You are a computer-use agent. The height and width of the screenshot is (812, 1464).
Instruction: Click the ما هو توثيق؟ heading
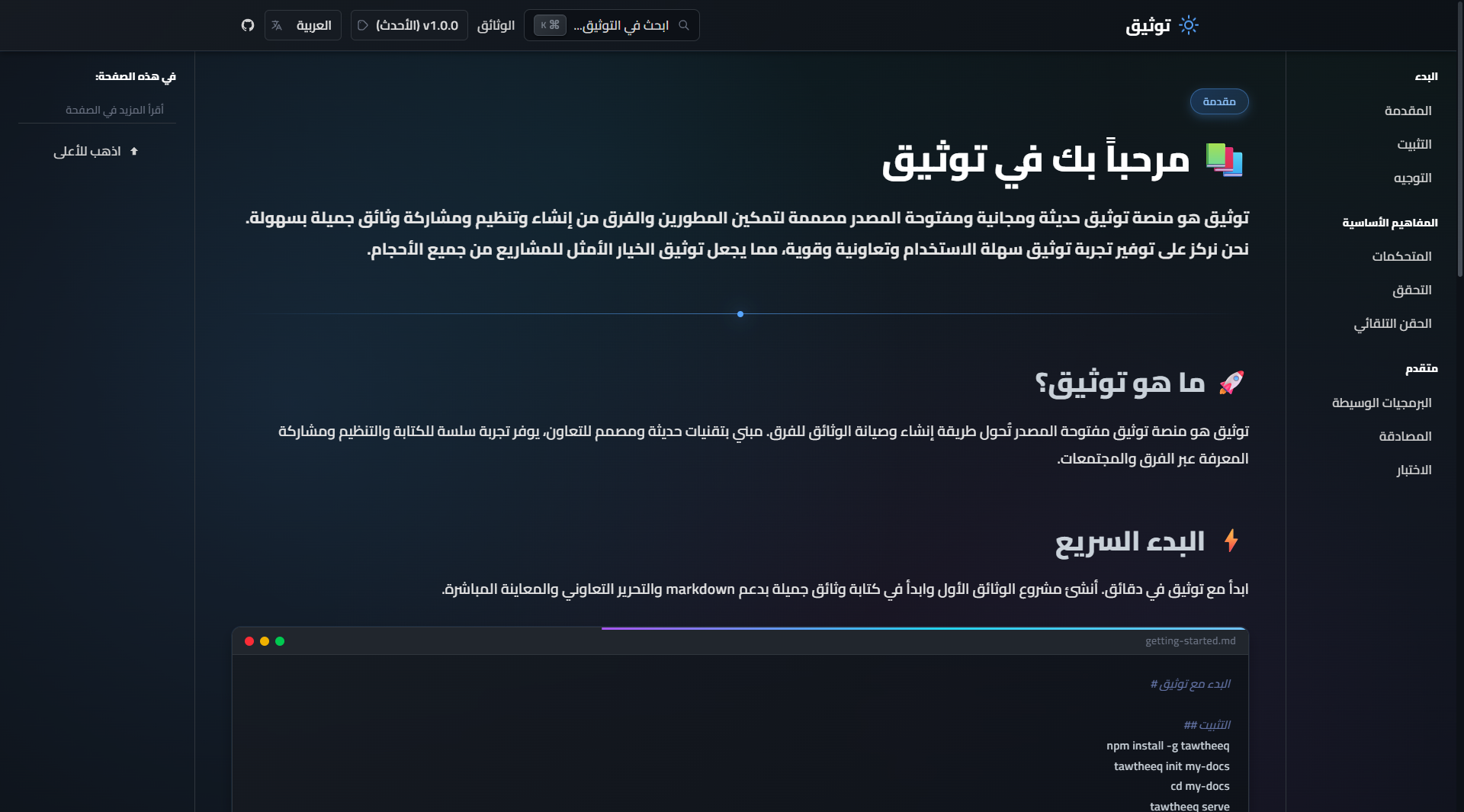1119,382
